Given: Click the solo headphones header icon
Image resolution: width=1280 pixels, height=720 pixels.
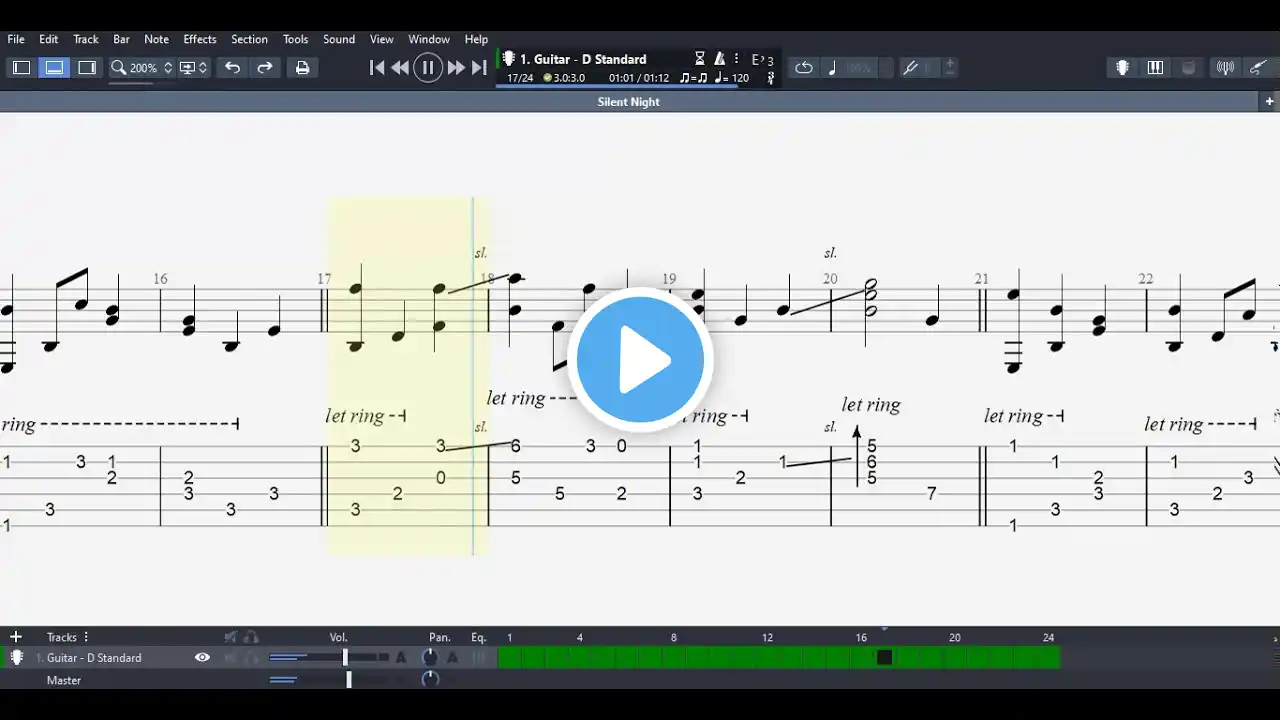Looking at the screenshot, I should tap(251, 637).
